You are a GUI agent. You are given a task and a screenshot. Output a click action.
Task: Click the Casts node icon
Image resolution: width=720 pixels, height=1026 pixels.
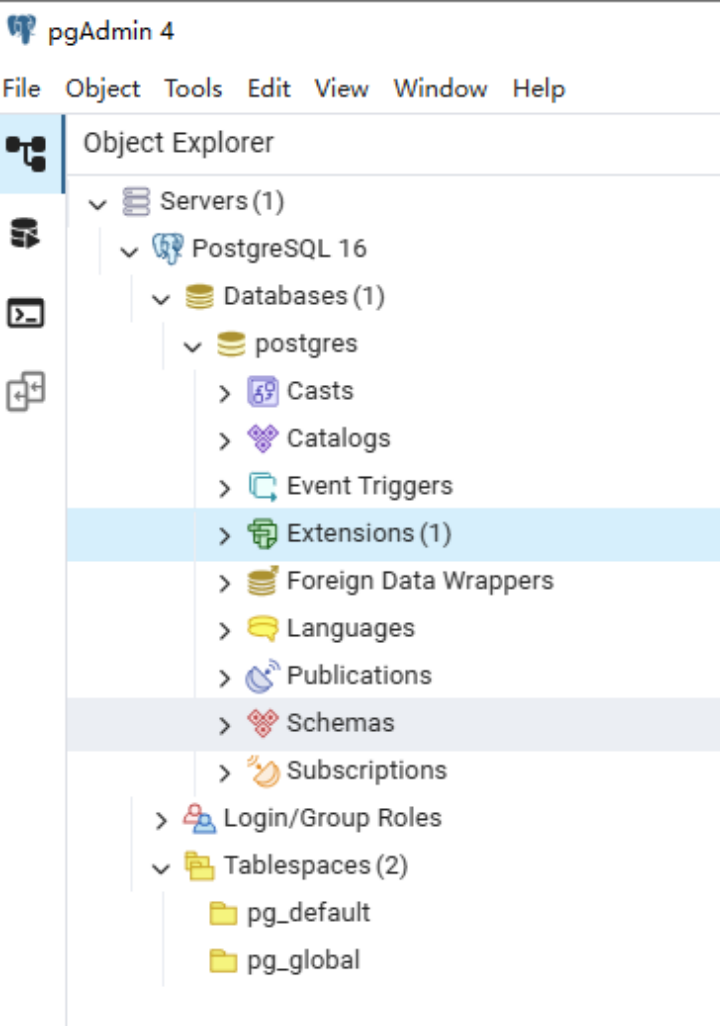pyautogui.click(x=263, y=391)
